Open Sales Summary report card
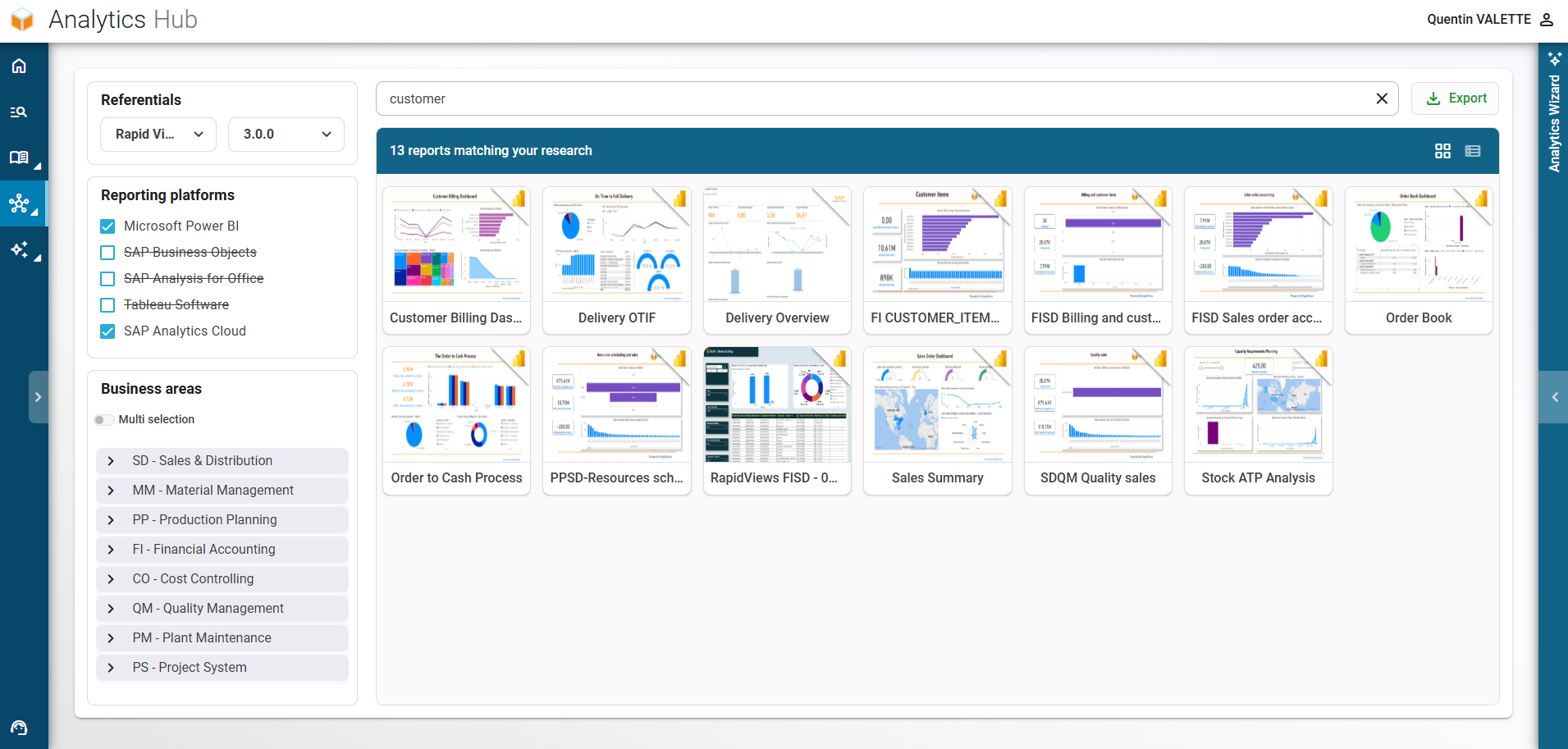 tap(937, 421)
